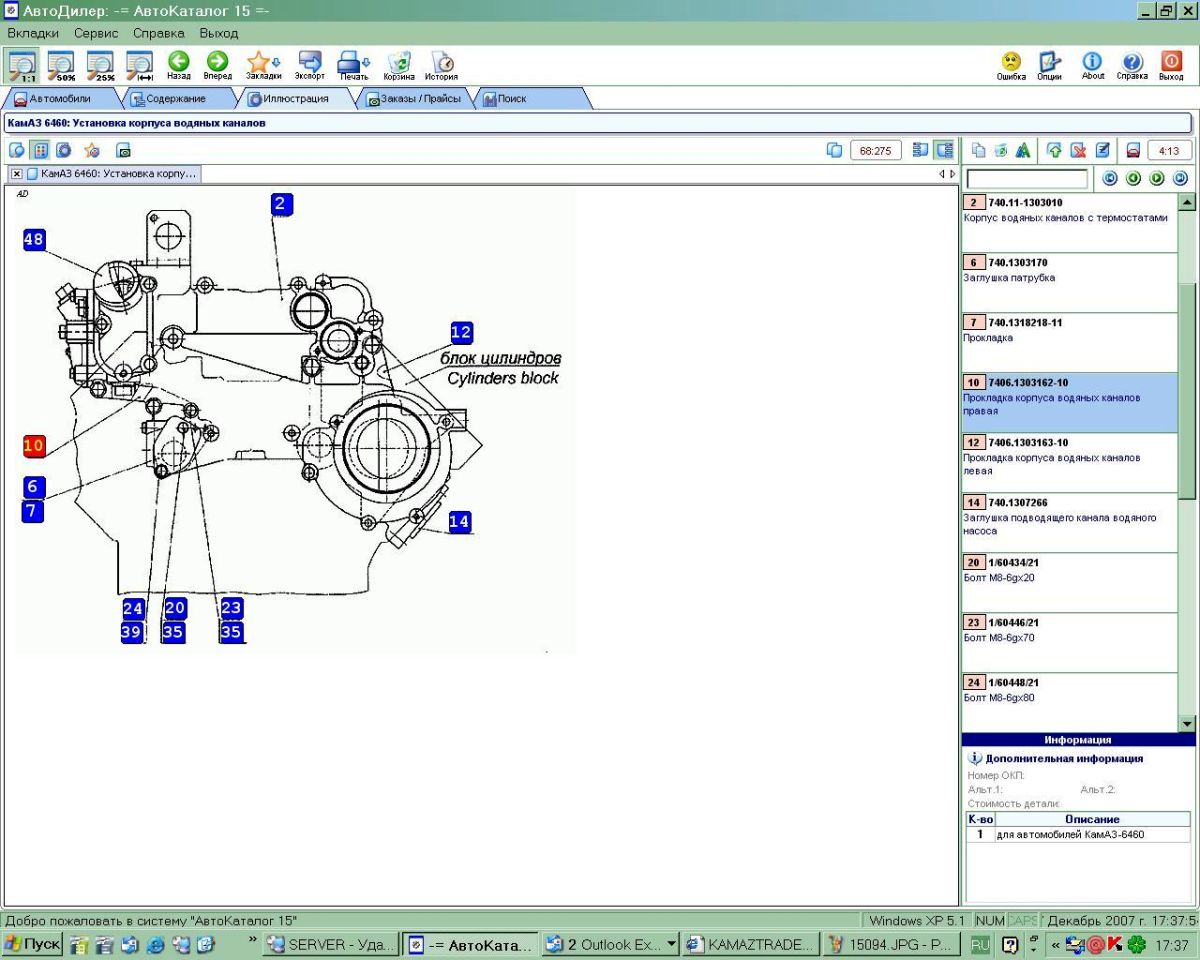Open the Корзина basket

click(x=399, y=65)
